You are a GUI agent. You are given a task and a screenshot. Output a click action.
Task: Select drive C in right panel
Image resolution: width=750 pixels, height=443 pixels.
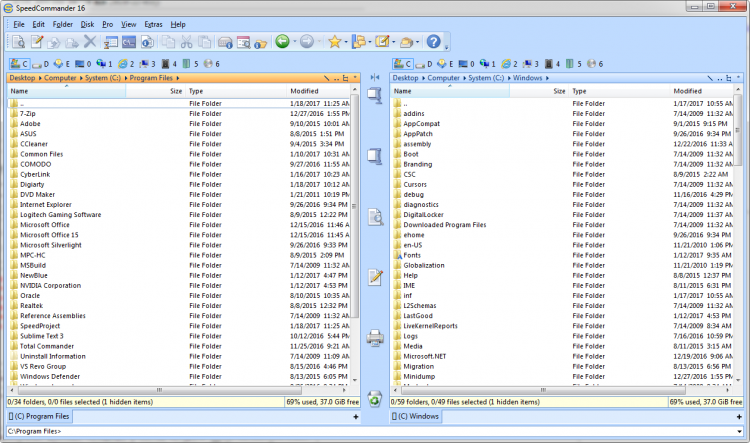(x=403, y=64)
